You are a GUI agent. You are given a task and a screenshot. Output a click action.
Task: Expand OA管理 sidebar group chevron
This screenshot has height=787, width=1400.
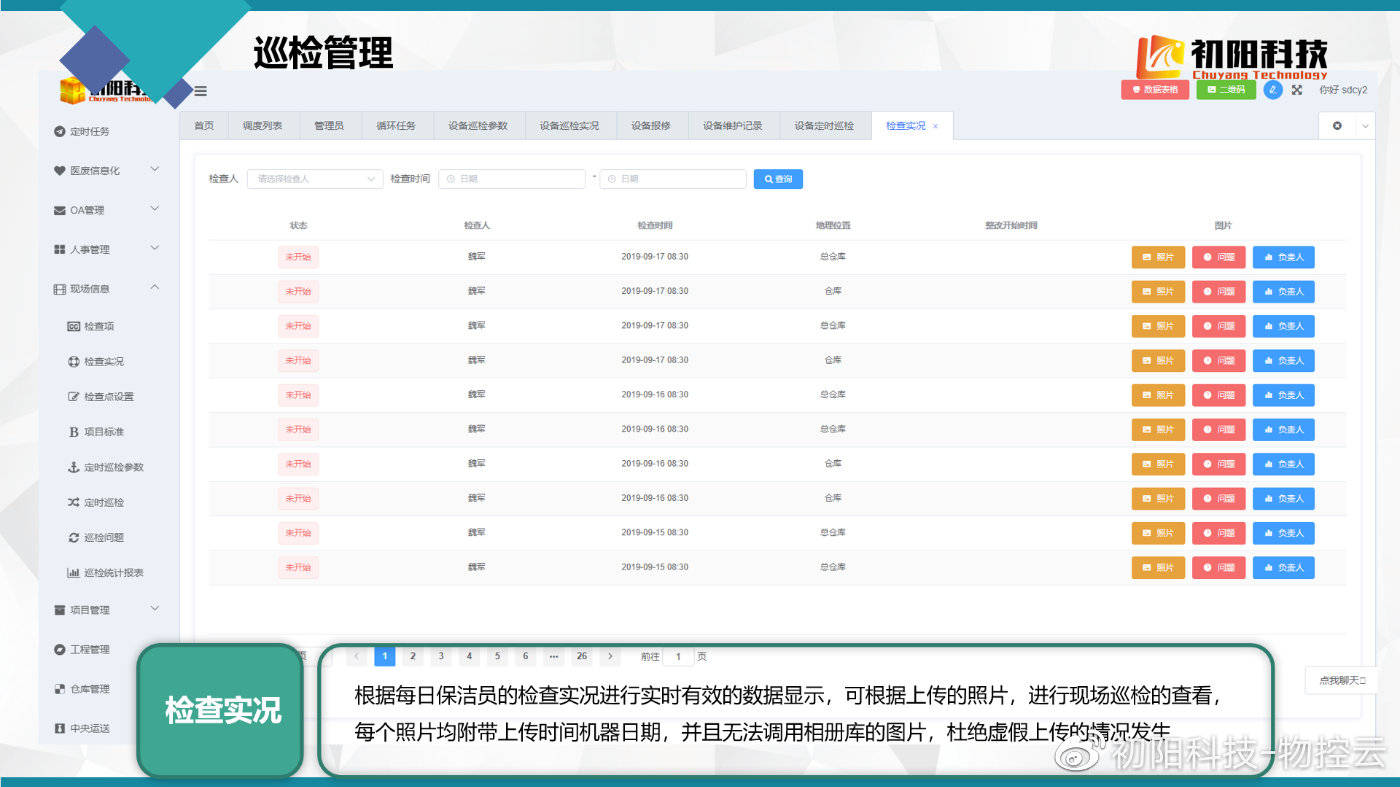coord(154,208)
